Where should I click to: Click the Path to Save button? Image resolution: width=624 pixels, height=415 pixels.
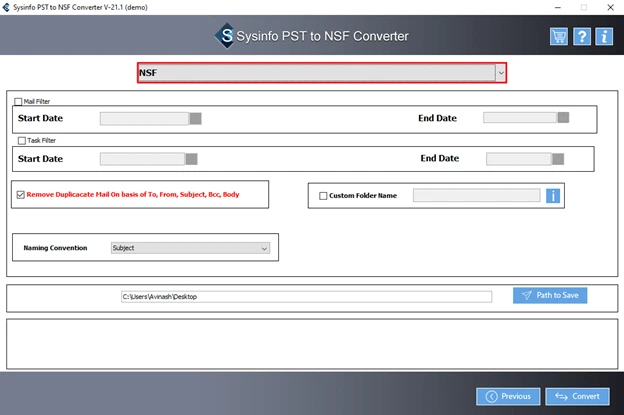click(x=550, y=295)
